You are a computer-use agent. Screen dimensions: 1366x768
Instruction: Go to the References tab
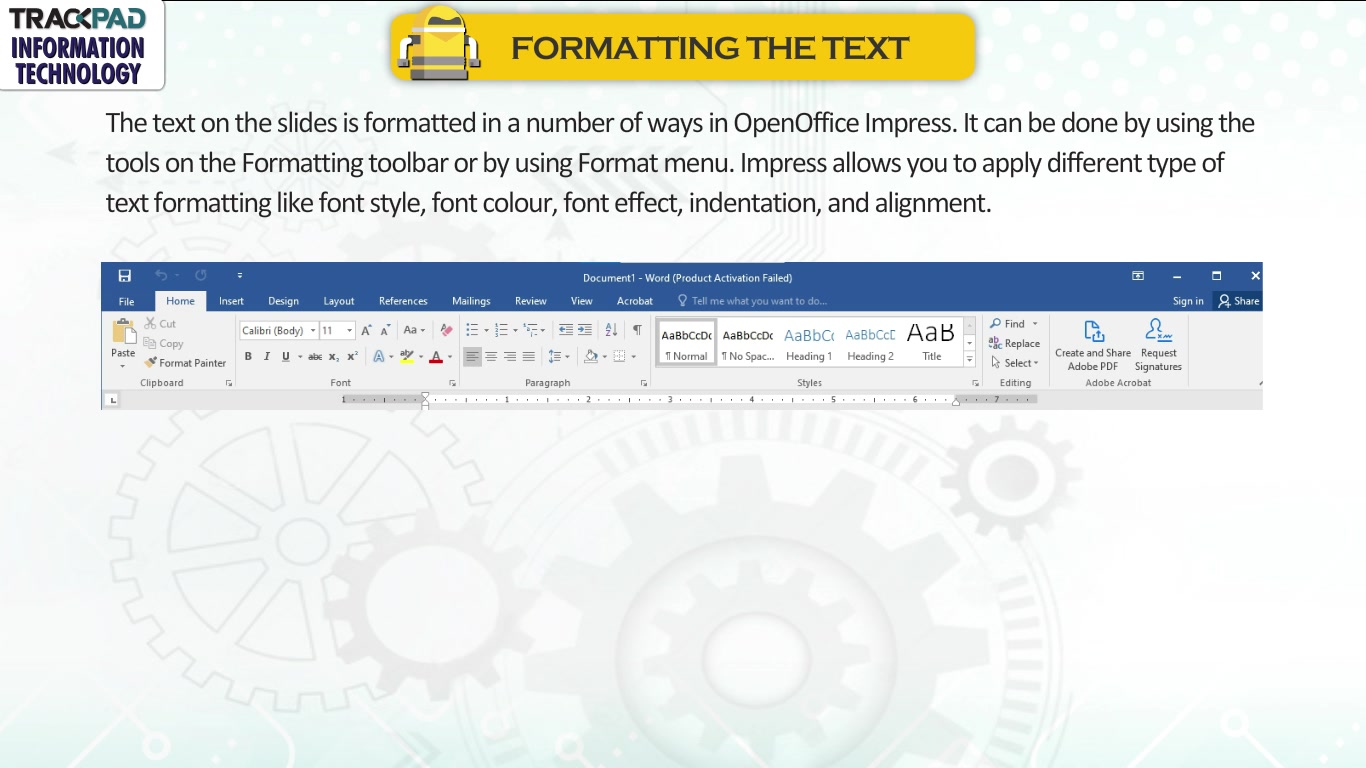[403, 301]
